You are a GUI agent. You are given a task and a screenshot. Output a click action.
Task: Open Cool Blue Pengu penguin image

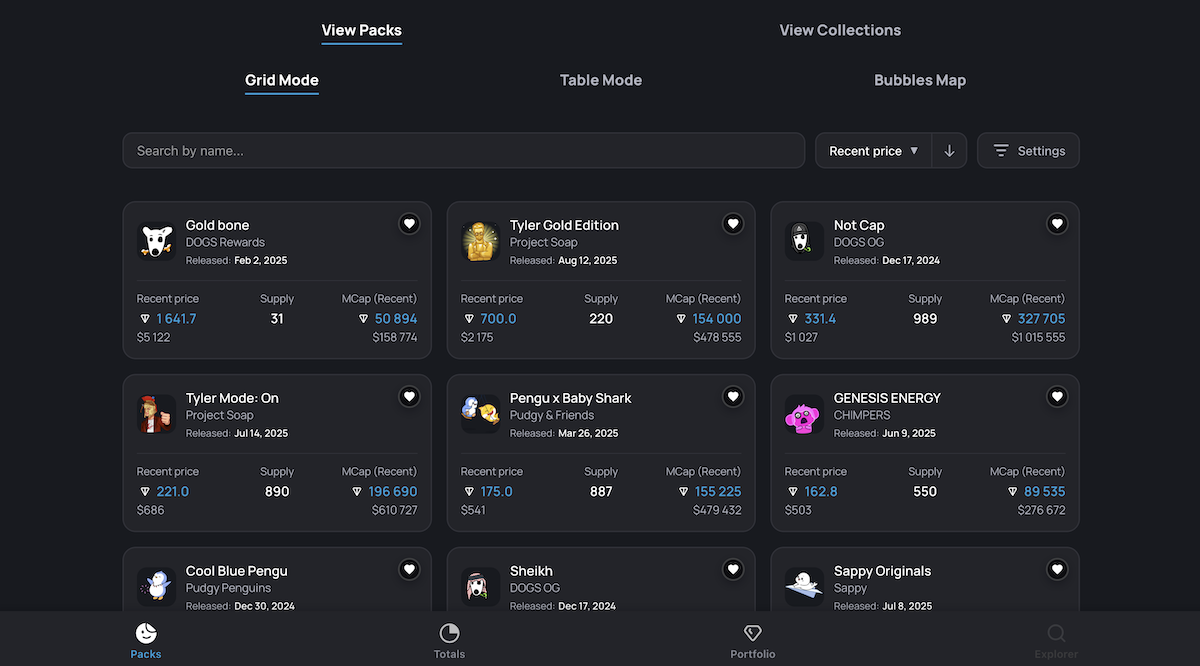[x=156, y=587]
